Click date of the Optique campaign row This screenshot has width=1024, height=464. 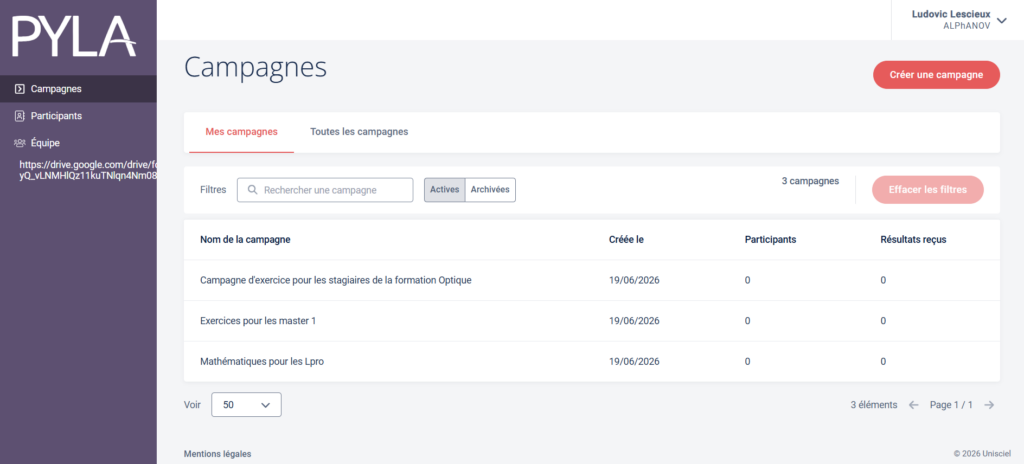[634, 280]
